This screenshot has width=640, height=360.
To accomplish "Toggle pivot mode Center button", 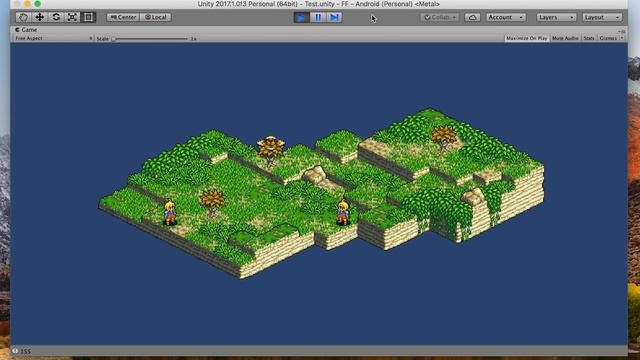I will 123,17.
